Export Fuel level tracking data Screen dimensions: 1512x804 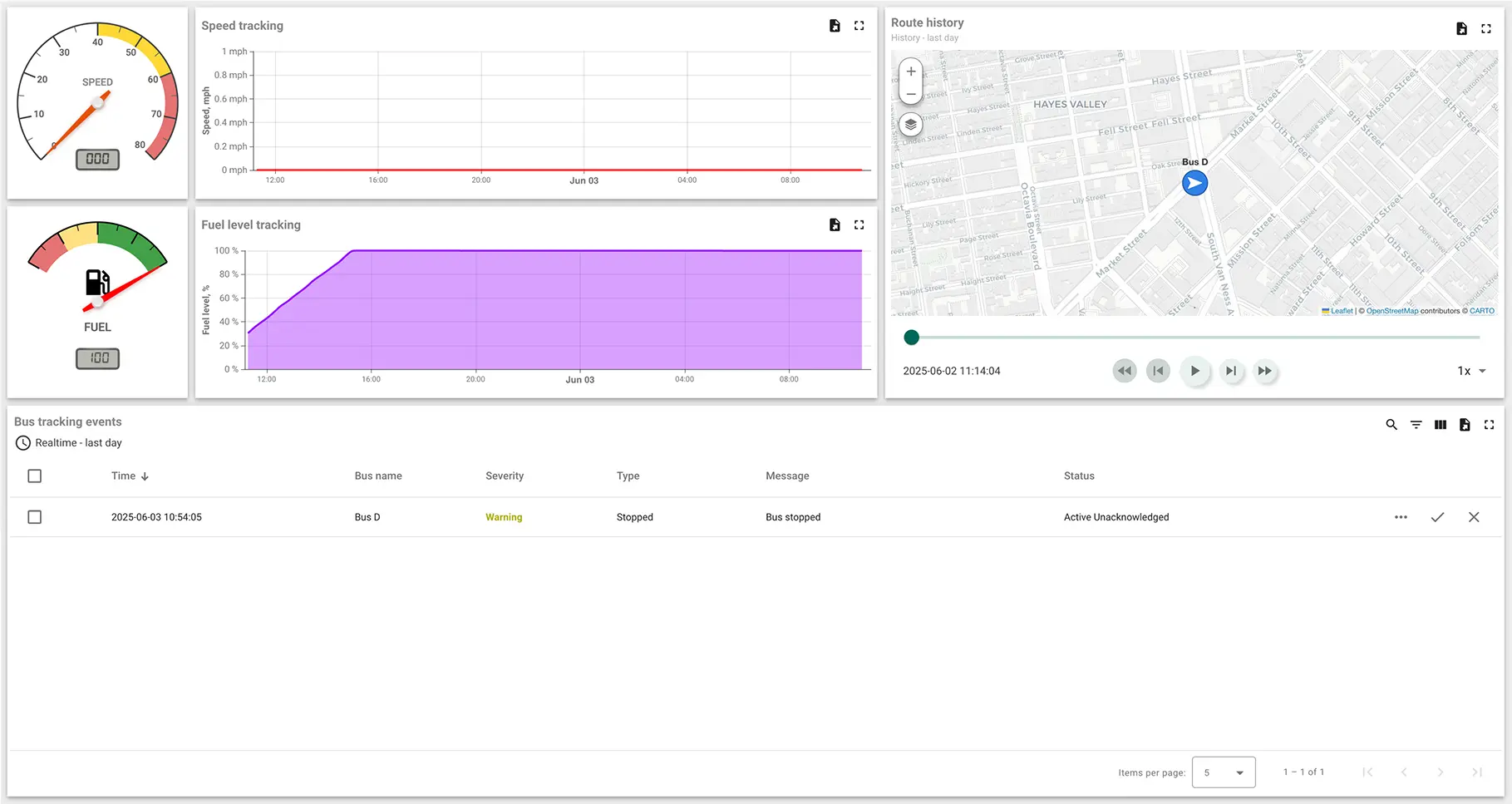[x=835, y=224]
